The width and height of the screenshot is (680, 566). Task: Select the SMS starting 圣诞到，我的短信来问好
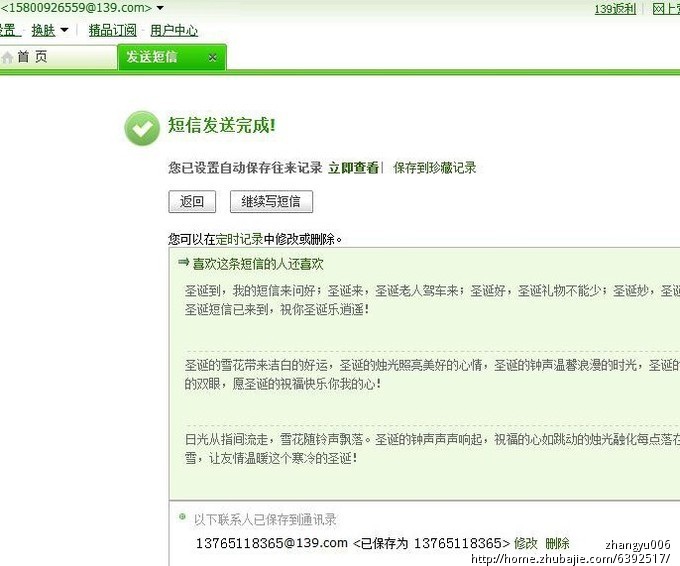click(x=432, y=300)
